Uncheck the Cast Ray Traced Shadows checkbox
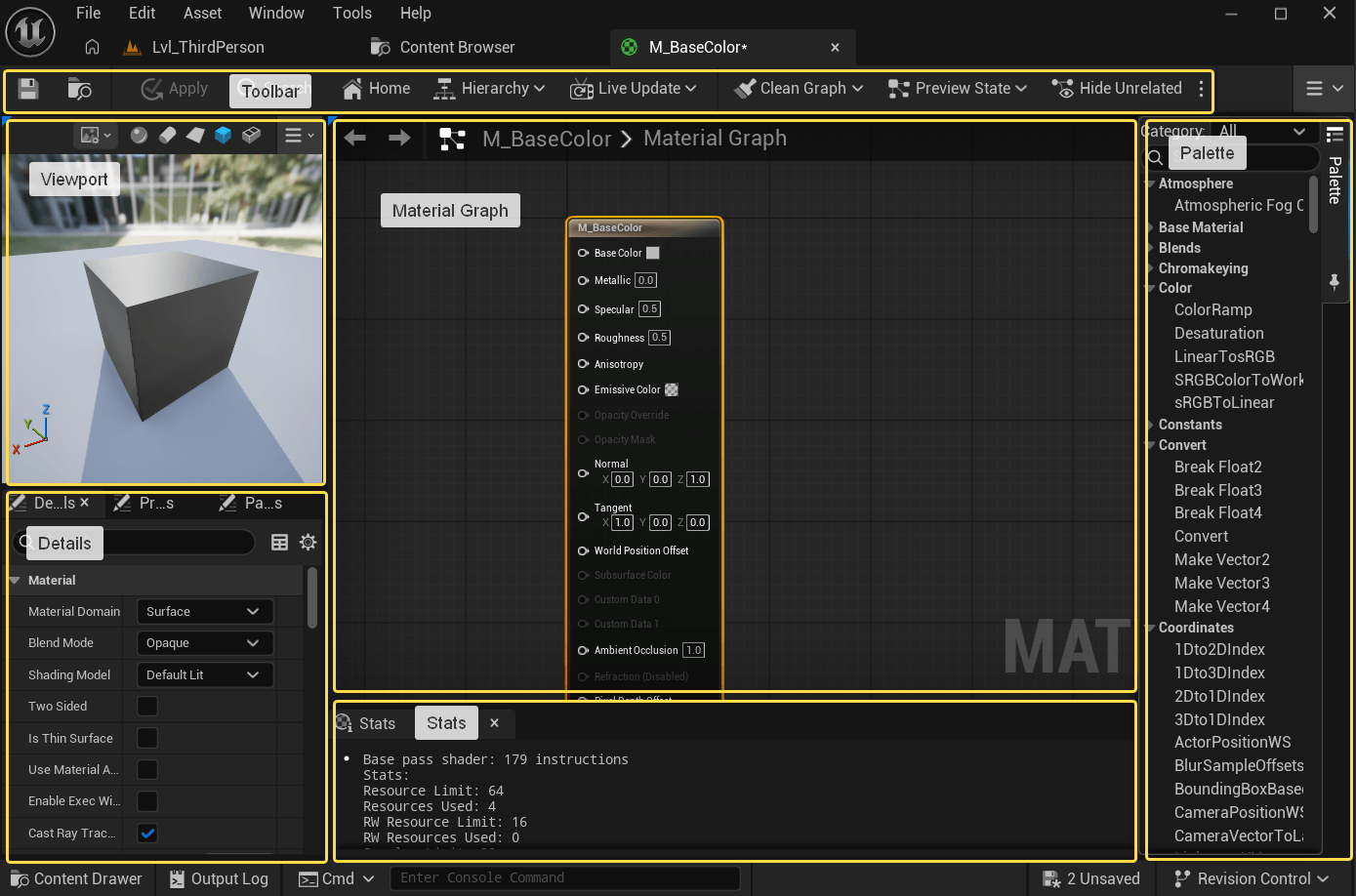Image resolution: width=1356 pixels, height=896 pixels. [x=147, y=834]
